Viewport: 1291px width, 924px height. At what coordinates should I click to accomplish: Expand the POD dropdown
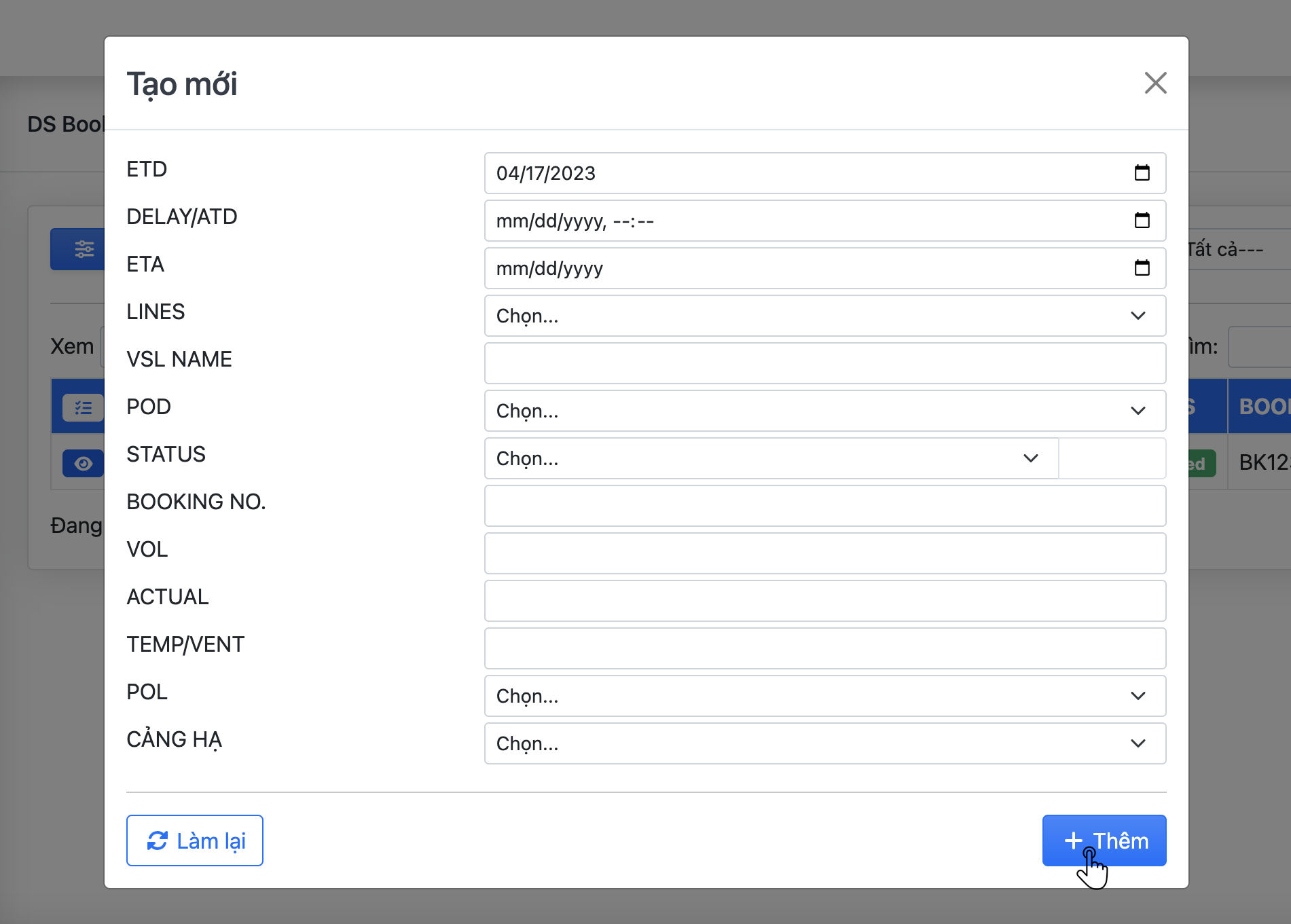click(x=824, y=411)
